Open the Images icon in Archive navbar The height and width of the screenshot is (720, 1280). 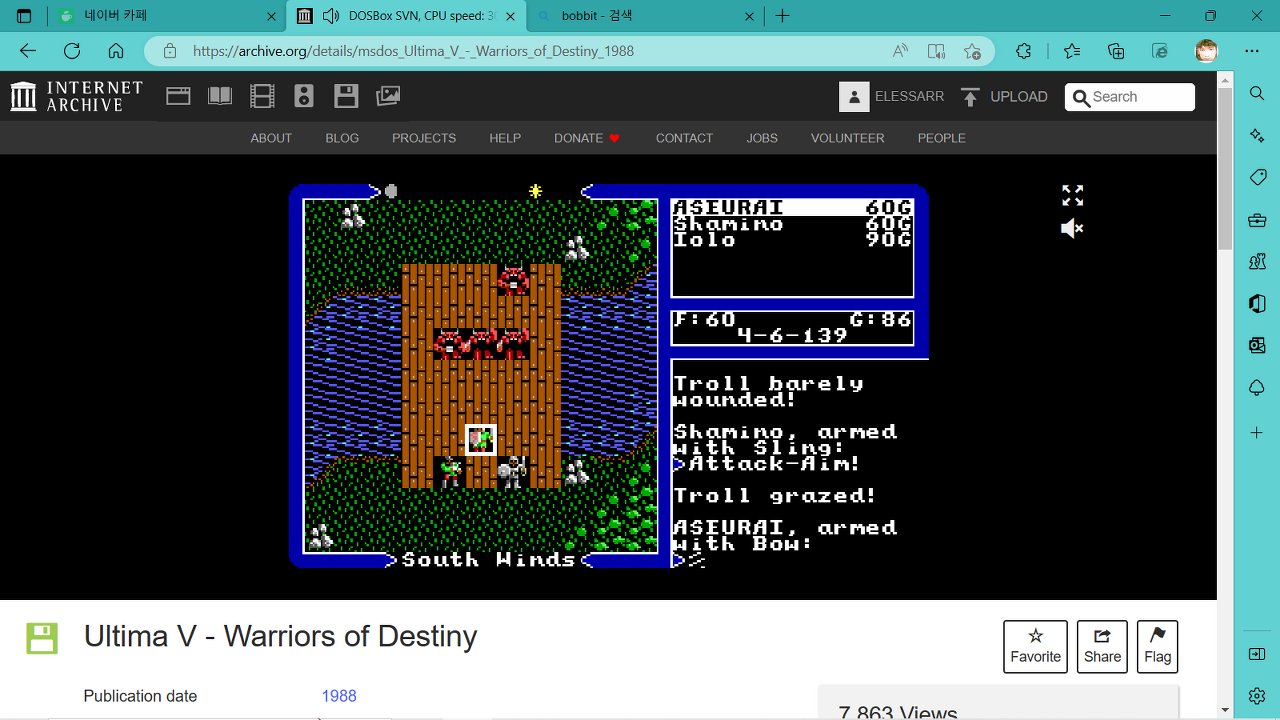coord(388,96)
